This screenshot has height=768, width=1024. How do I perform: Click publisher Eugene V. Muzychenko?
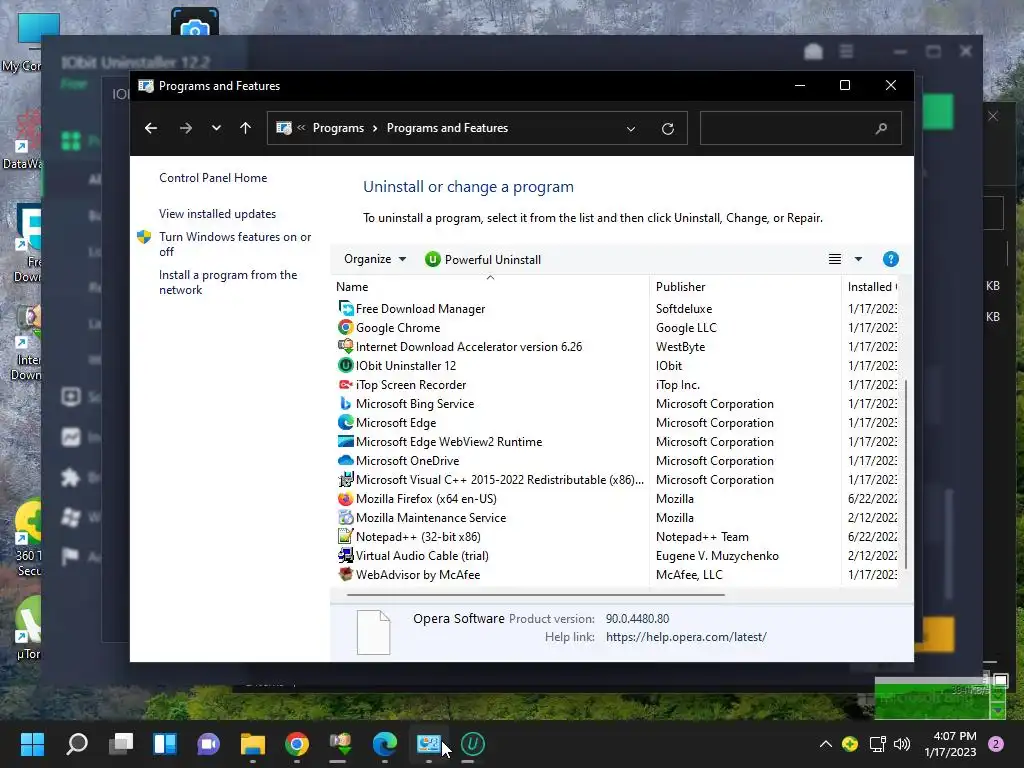pyautogui.click(x=717, y=555)
